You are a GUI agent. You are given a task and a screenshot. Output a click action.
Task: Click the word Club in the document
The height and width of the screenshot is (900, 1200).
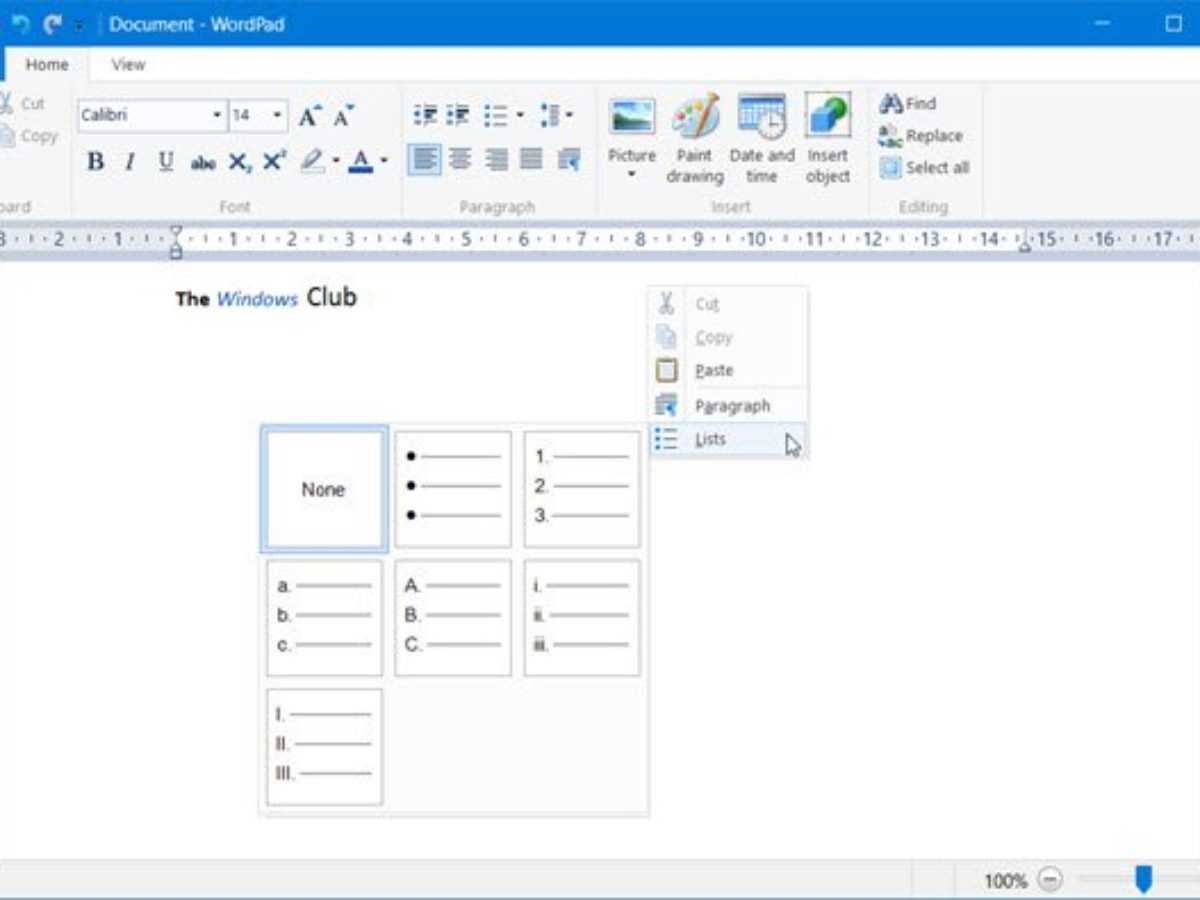pos(331,297)
